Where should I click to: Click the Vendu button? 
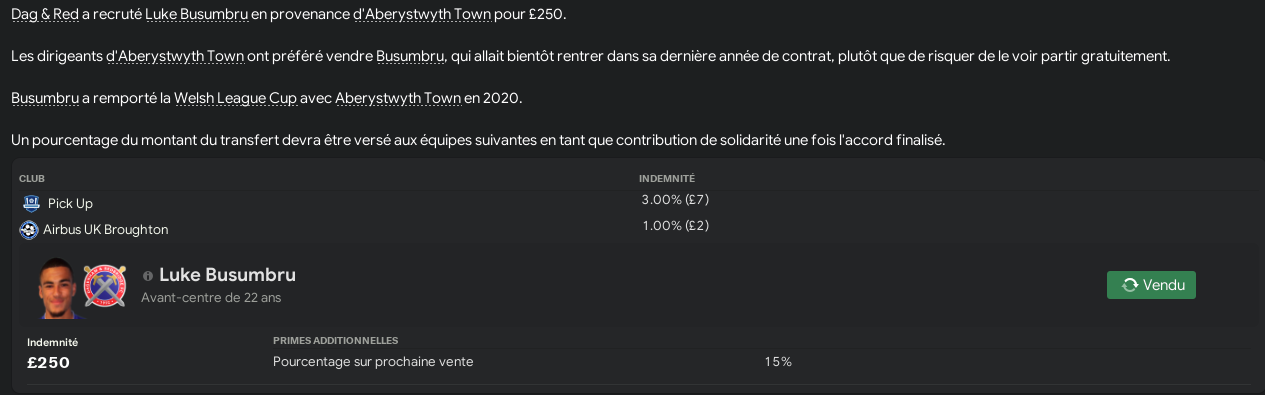(x=1151, y=285)
